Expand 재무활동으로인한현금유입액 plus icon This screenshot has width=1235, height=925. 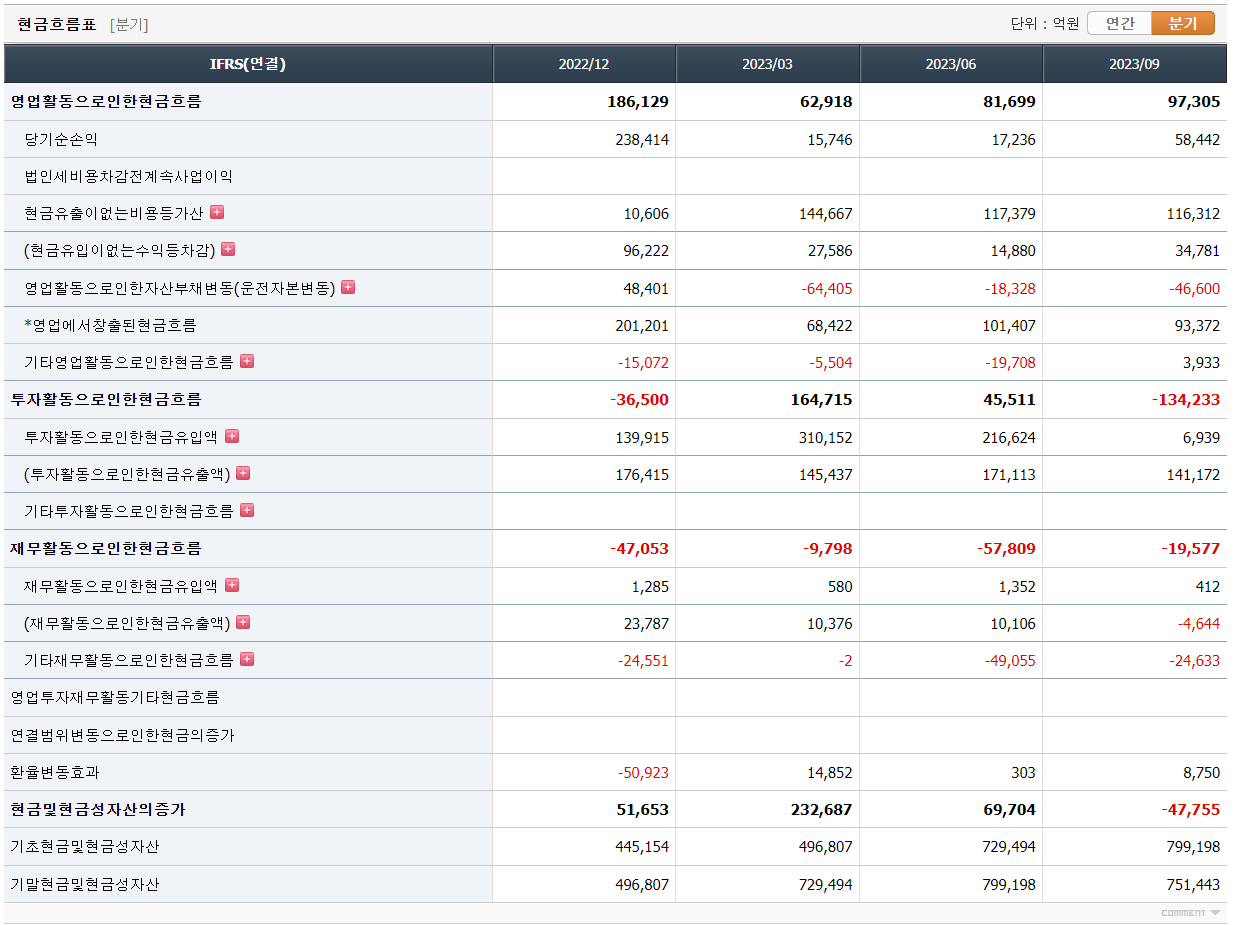(232, 585)
